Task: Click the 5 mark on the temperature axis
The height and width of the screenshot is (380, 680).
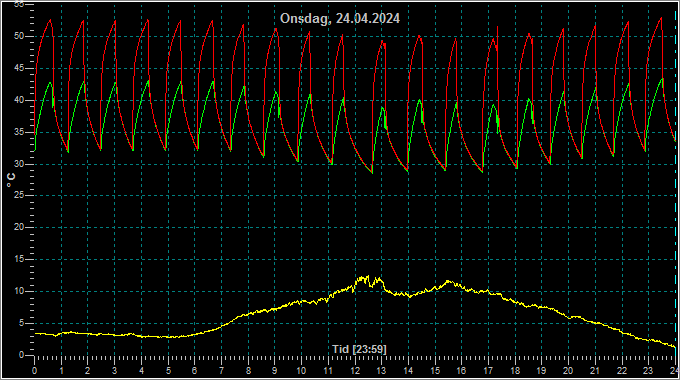Action: point(21,323)
